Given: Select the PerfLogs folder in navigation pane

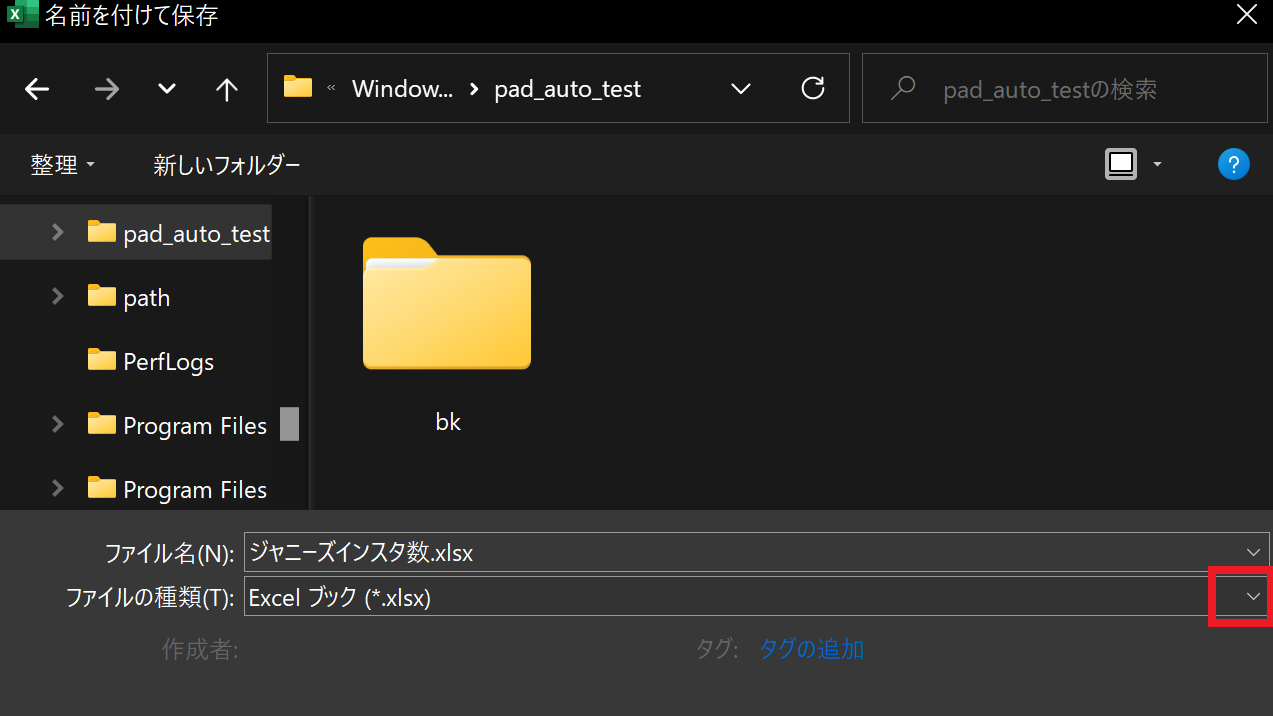Looking at the screenshot, I should 167,361.
